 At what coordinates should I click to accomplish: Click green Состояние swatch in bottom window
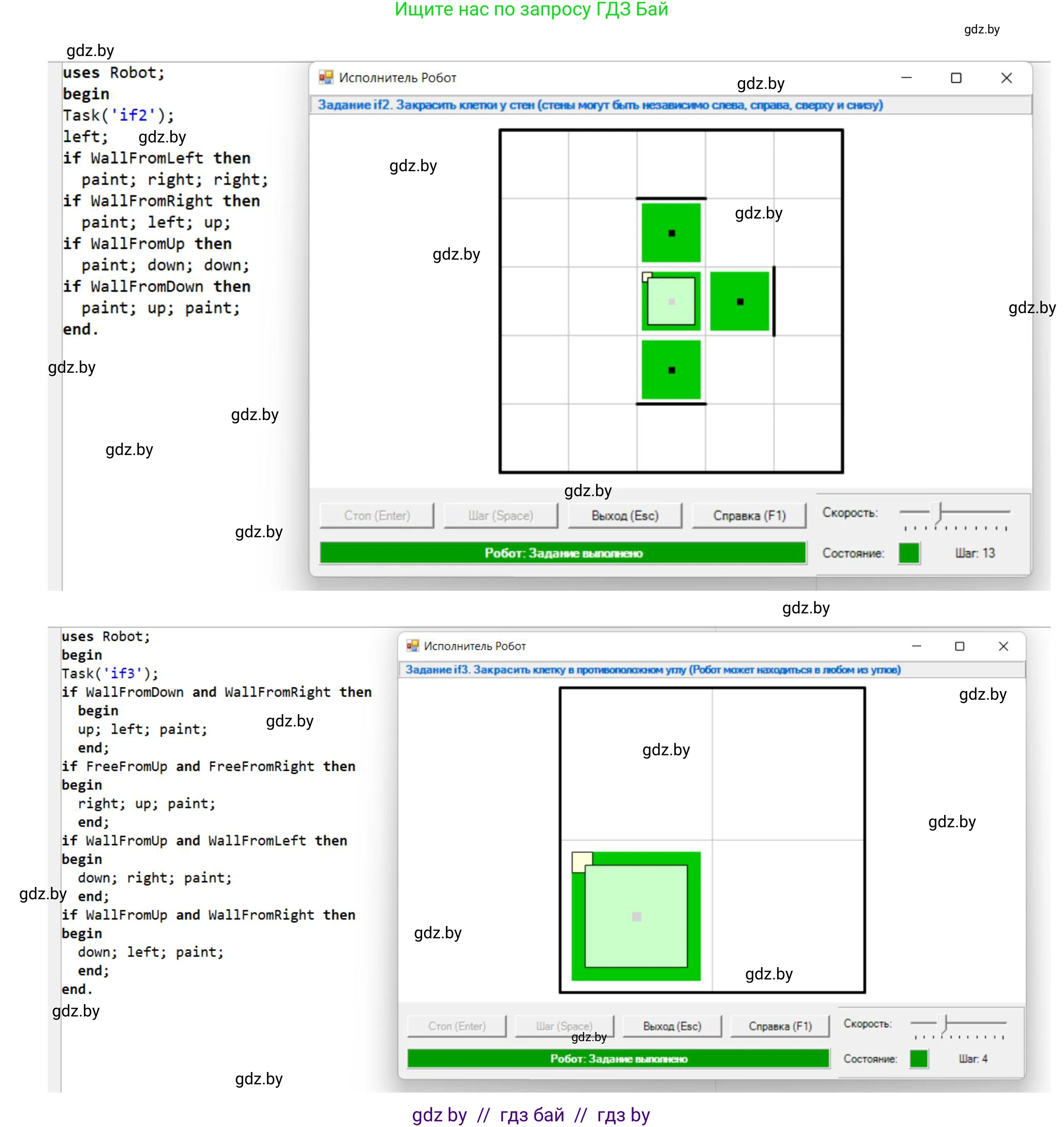click(918, 1059)
